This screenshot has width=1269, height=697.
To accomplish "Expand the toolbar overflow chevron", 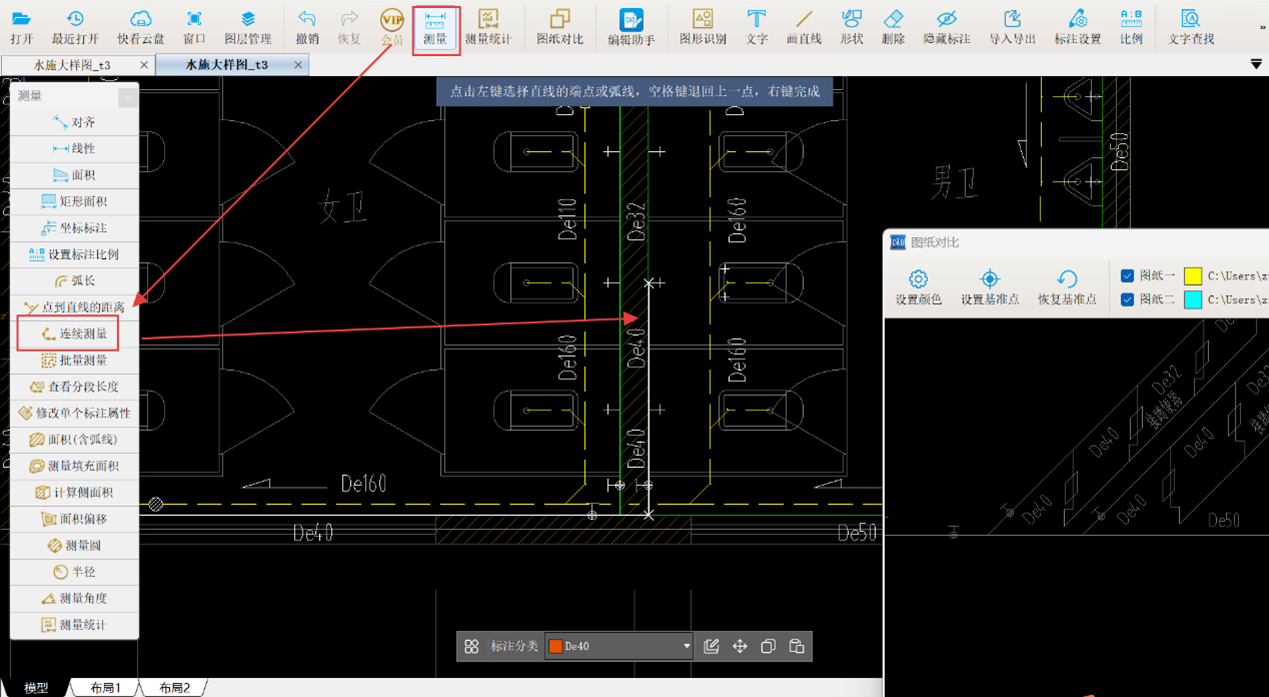I will pos(1262,28).
